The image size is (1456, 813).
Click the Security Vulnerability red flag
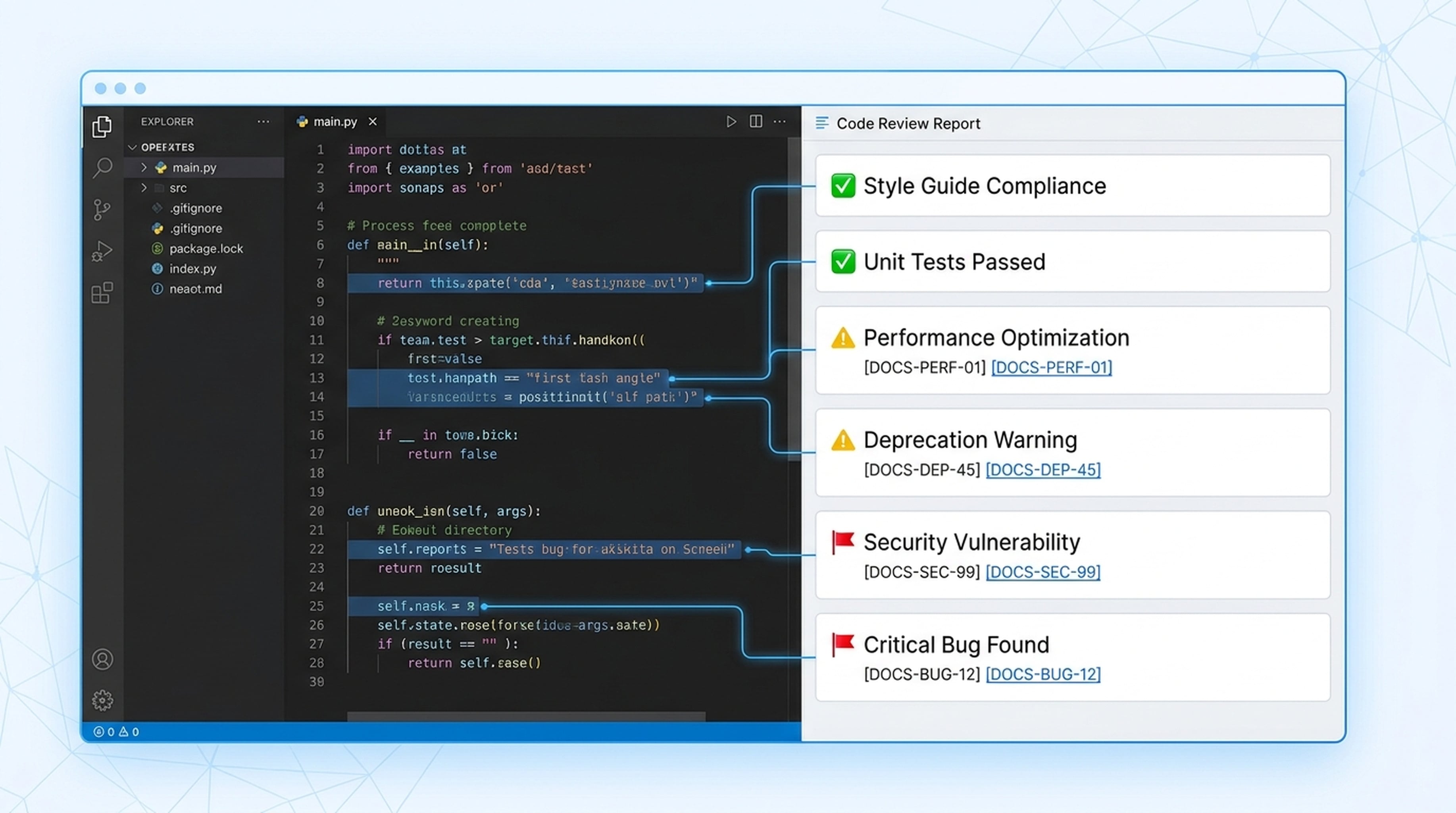point(843,542)
